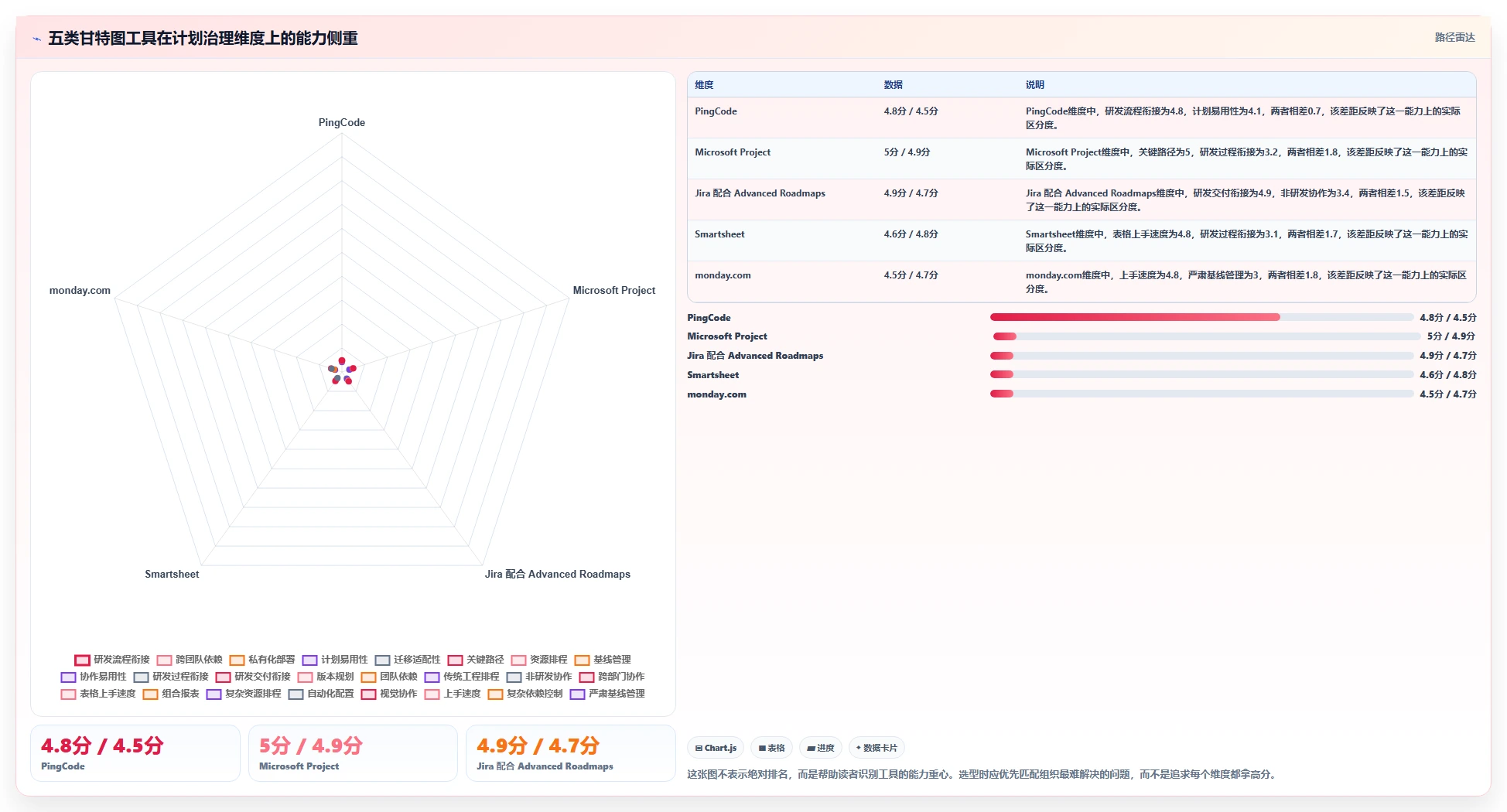Toggle the 组合报表 legend item
This screenshot has width=1507, height=812.
pyautogui.click(x=171, y=694)
